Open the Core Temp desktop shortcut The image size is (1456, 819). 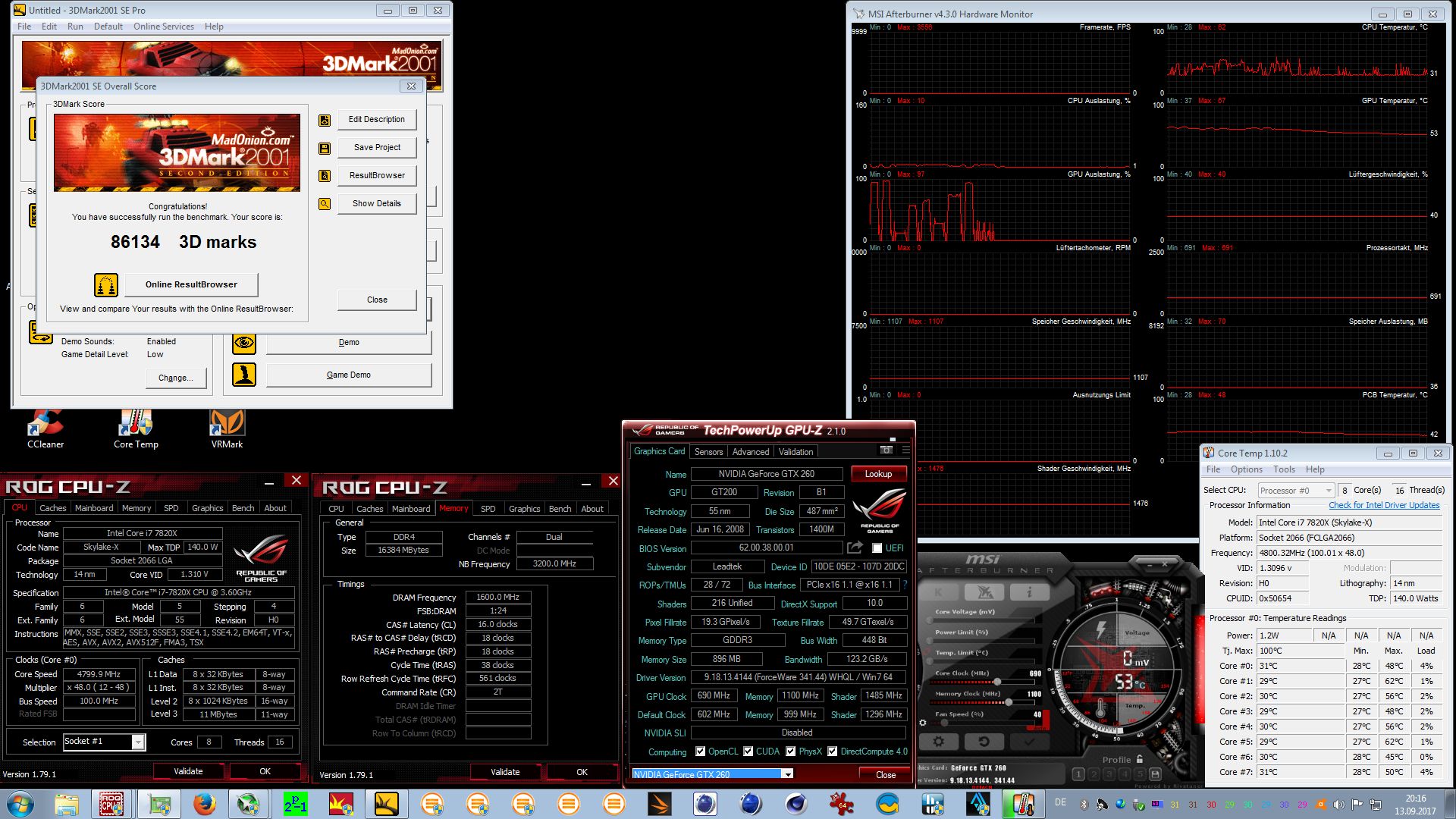tap(136, 429)
